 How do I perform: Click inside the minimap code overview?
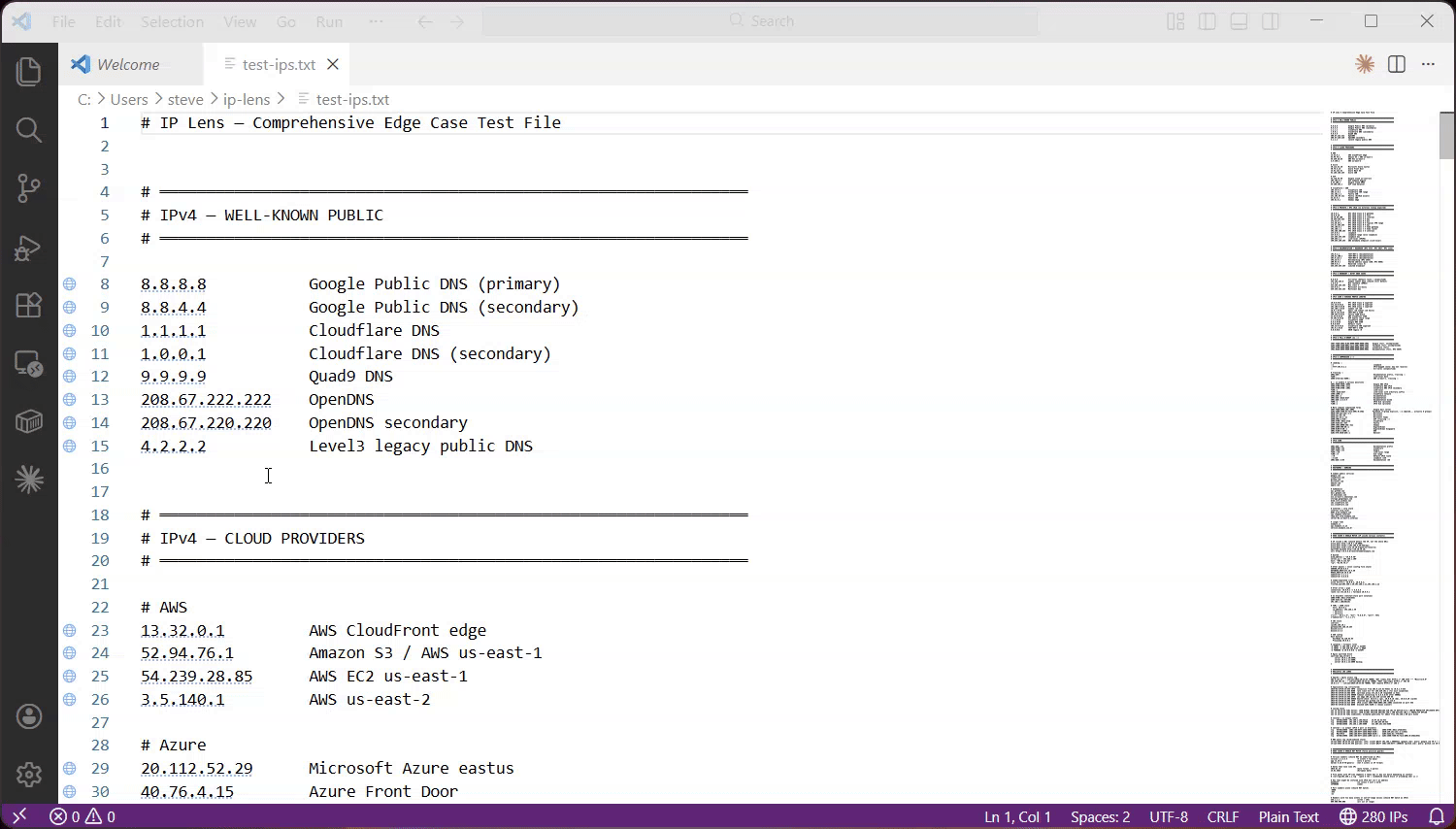pos(1382,456)
